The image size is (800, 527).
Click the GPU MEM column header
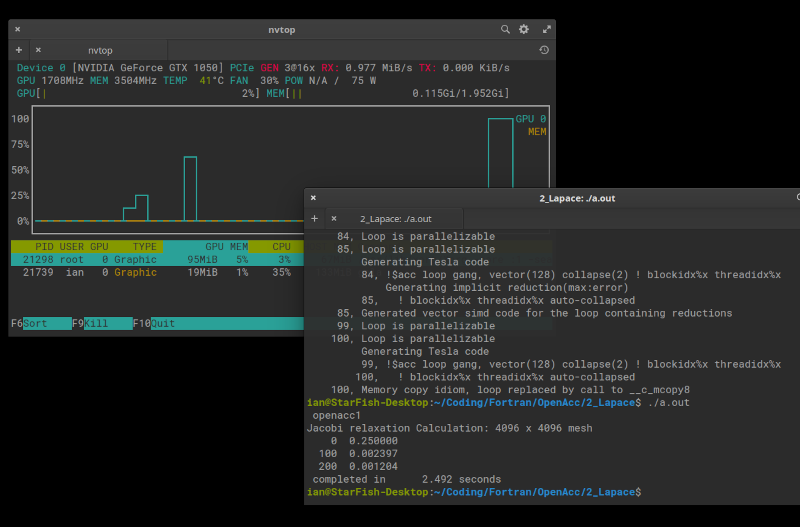pyautogui.click(x=226, y=246)
